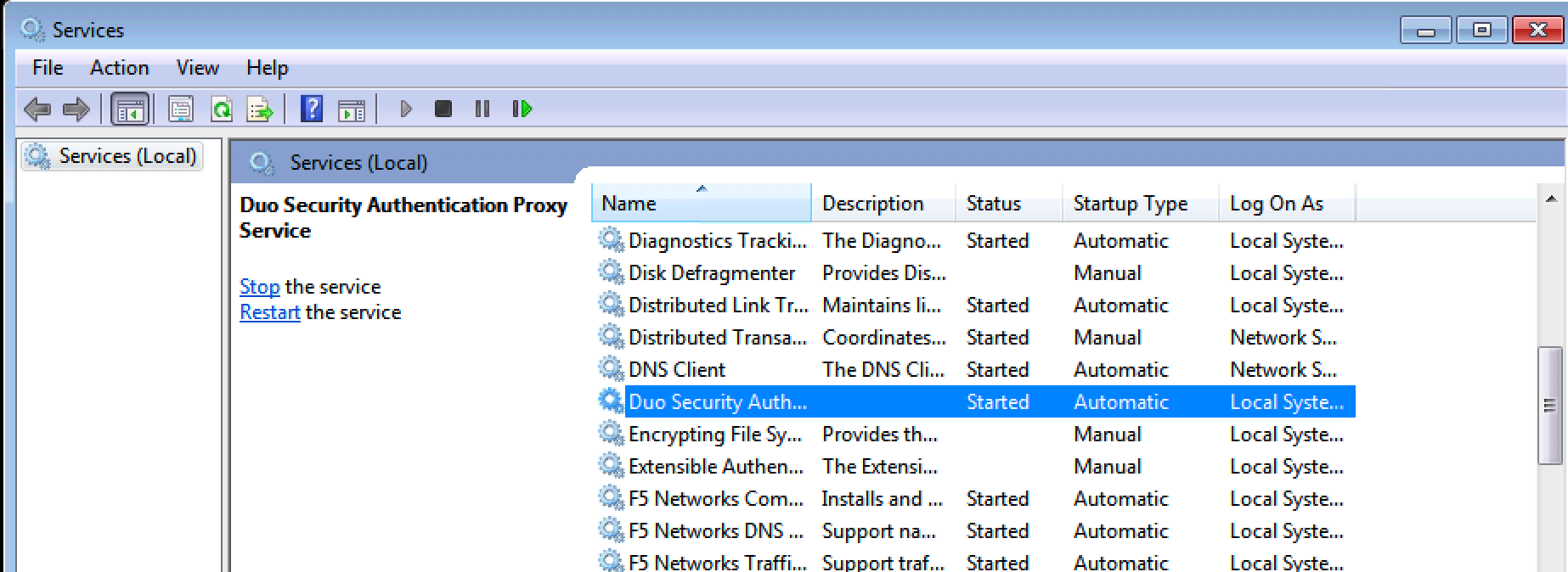The width and height of the screenshot is (1568, 572).
Task: Click gear icon of DNS Client row
Action: [611, 369]
